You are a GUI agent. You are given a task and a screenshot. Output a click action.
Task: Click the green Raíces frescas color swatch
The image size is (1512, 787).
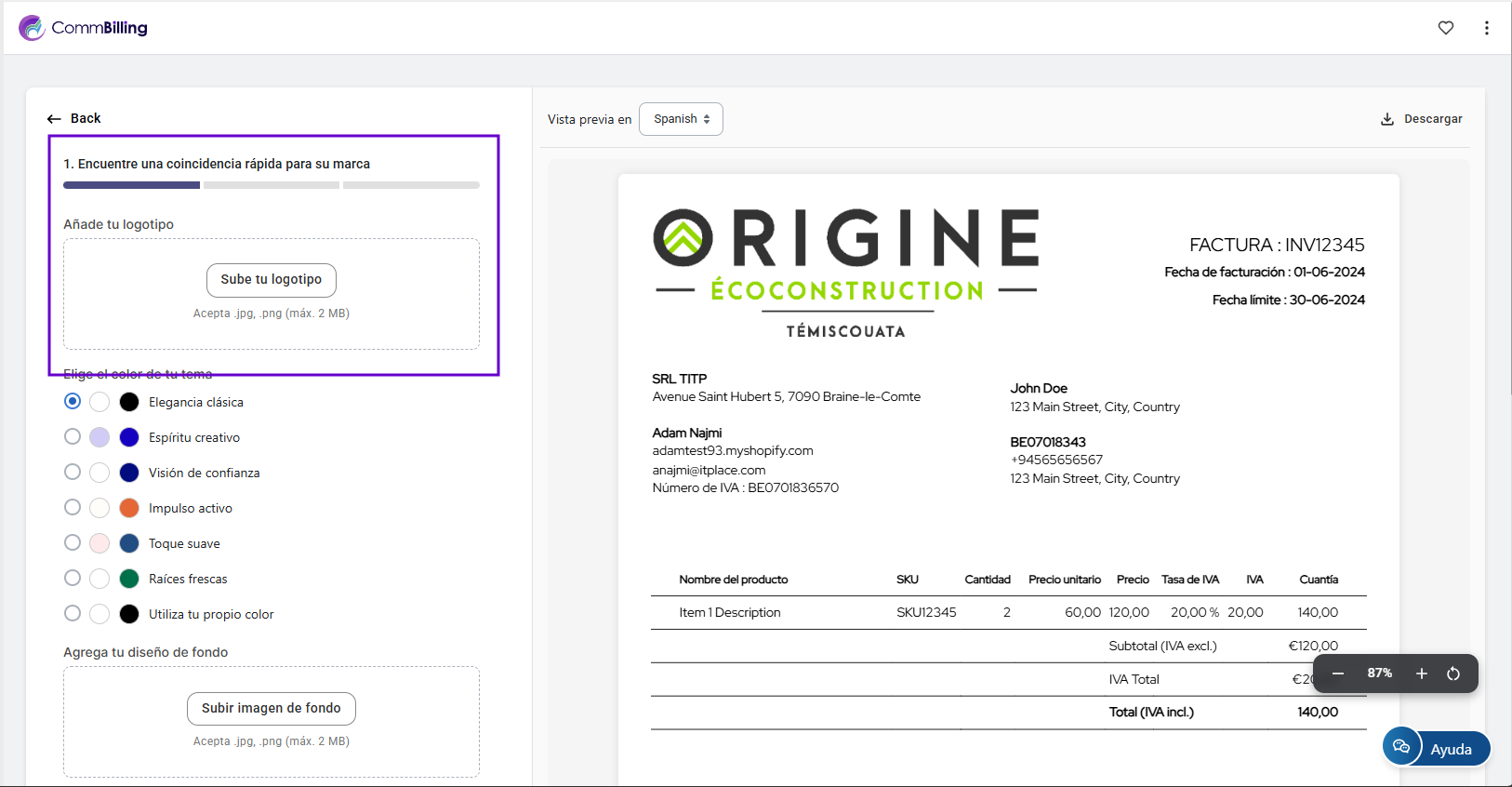click(129, 579)
